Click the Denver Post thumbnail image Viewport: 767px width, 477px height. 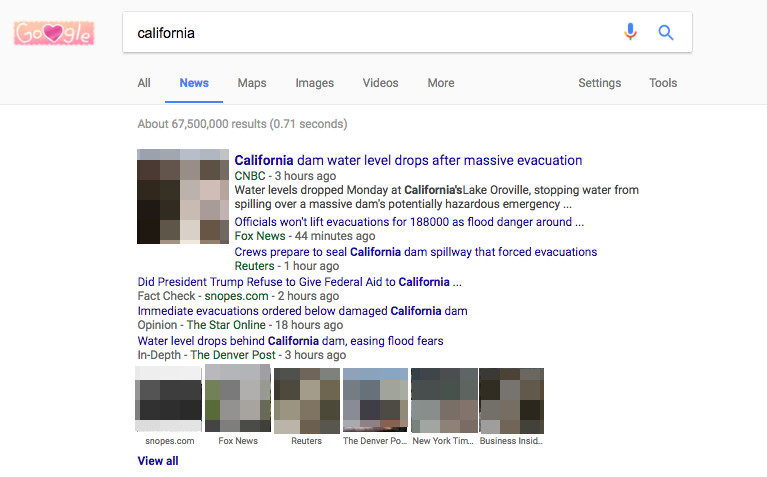[375, 400]
